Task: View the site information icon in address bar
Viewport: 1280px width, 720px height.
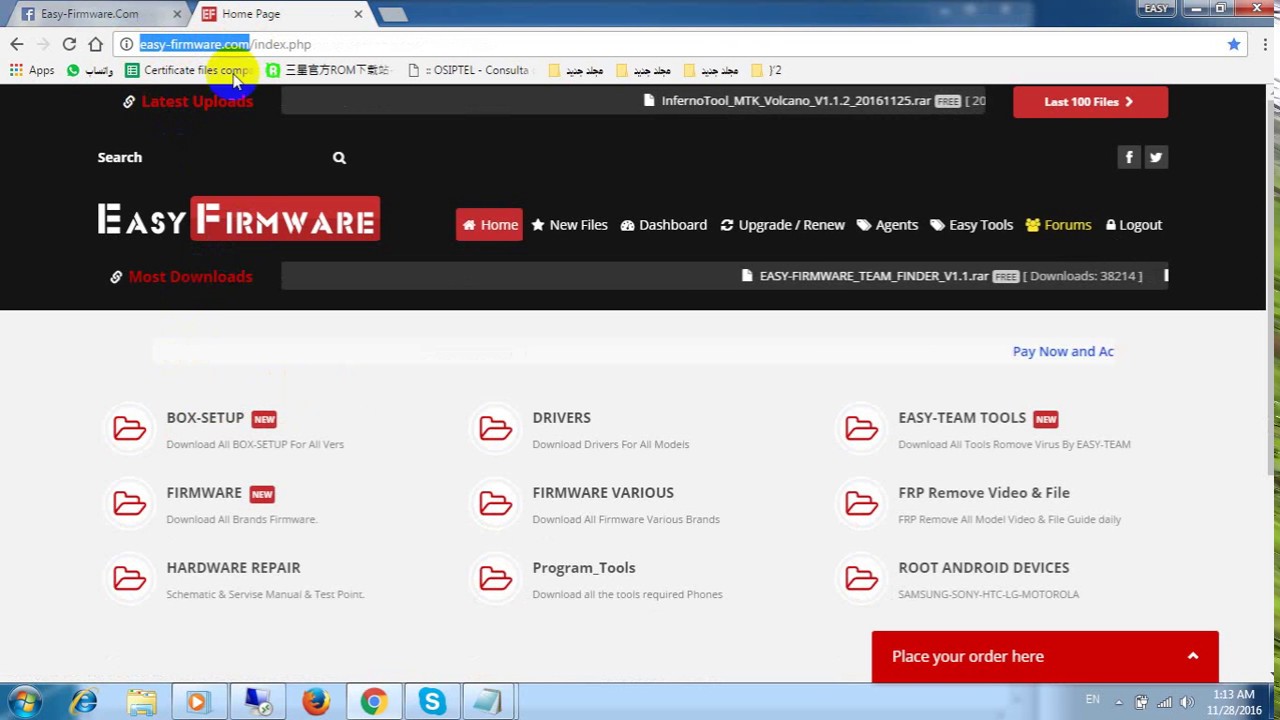Action: (127, 44)
